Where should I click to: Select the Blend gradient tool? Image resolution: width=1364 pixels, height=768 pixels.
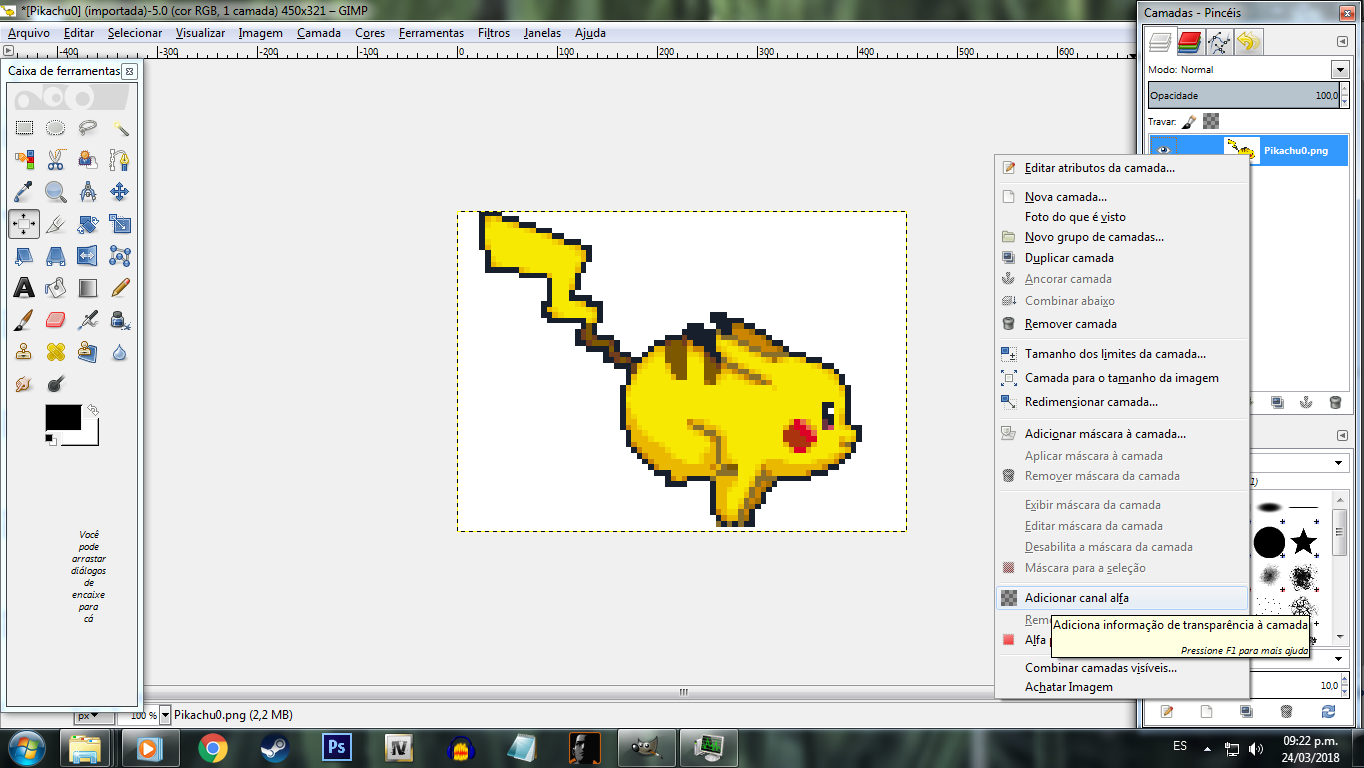(88, 288)
